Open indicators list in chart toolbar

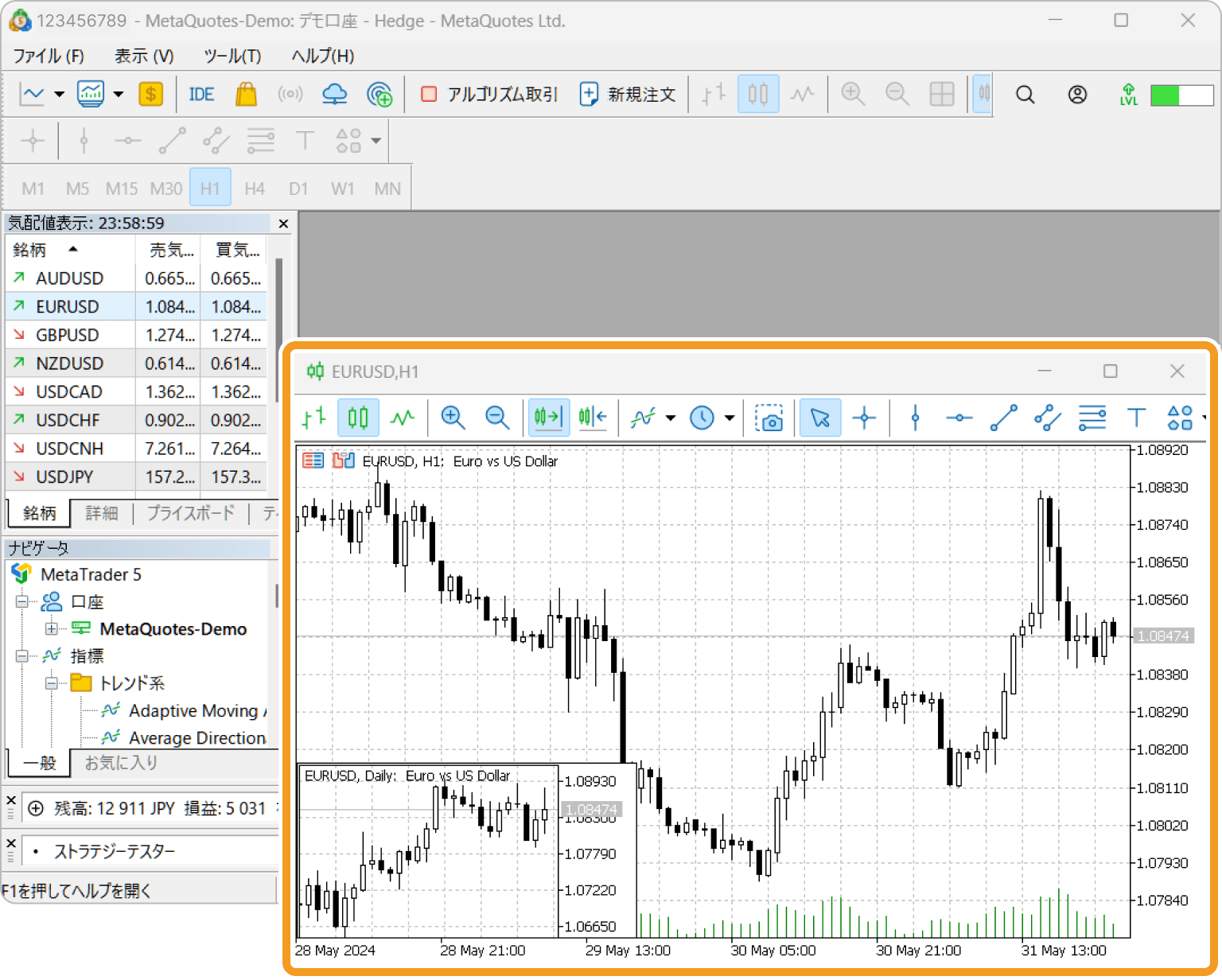coord(643,418)
